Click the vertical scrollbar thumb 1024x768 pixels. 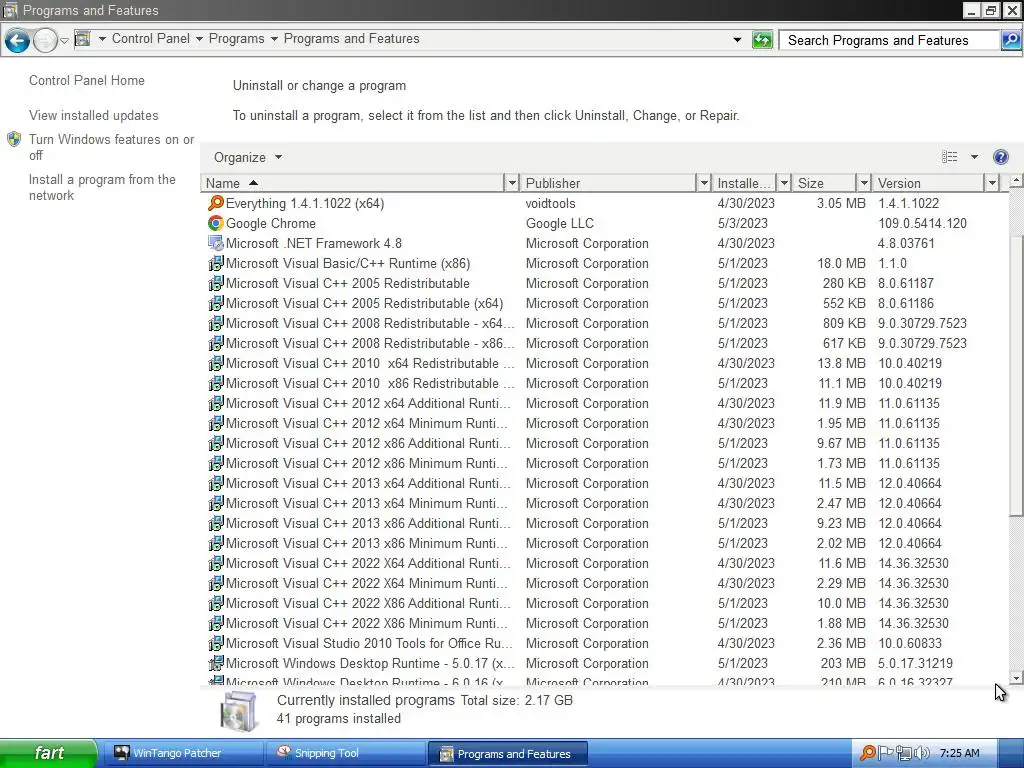point(1016,376)
